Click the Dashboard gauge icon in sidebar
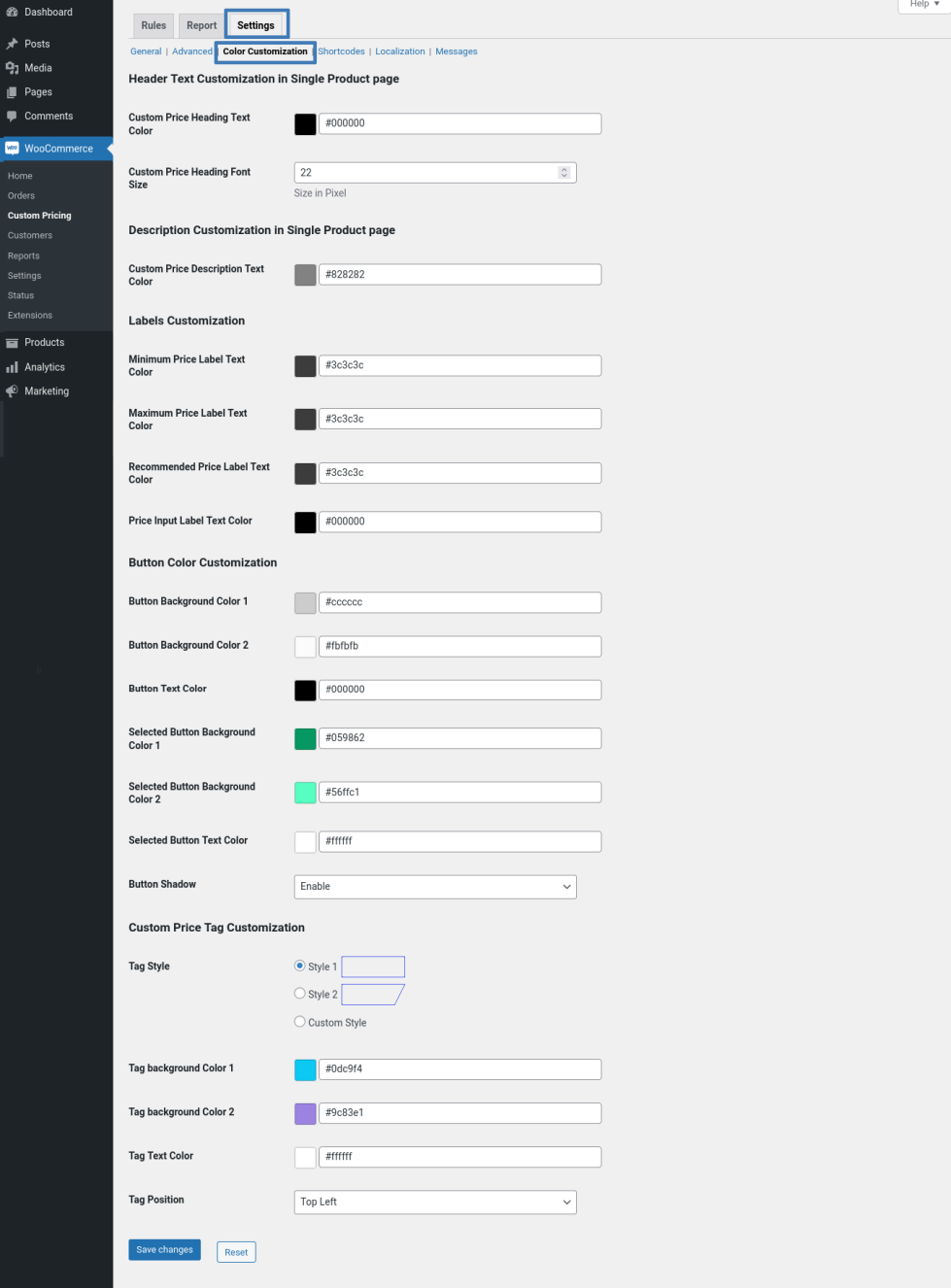Screen dimensions: 951x1288 click(12, 13)
